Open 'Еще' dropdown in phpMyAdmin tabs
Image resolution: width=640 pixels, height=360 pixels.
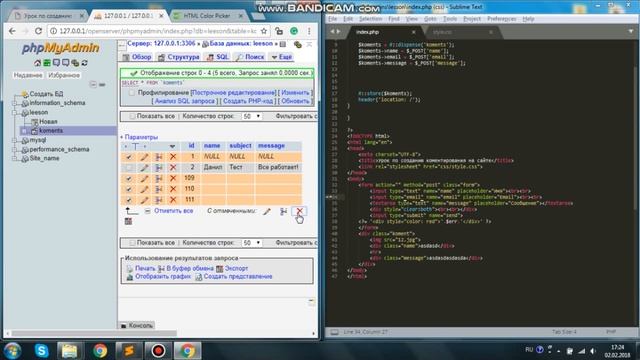282,57
